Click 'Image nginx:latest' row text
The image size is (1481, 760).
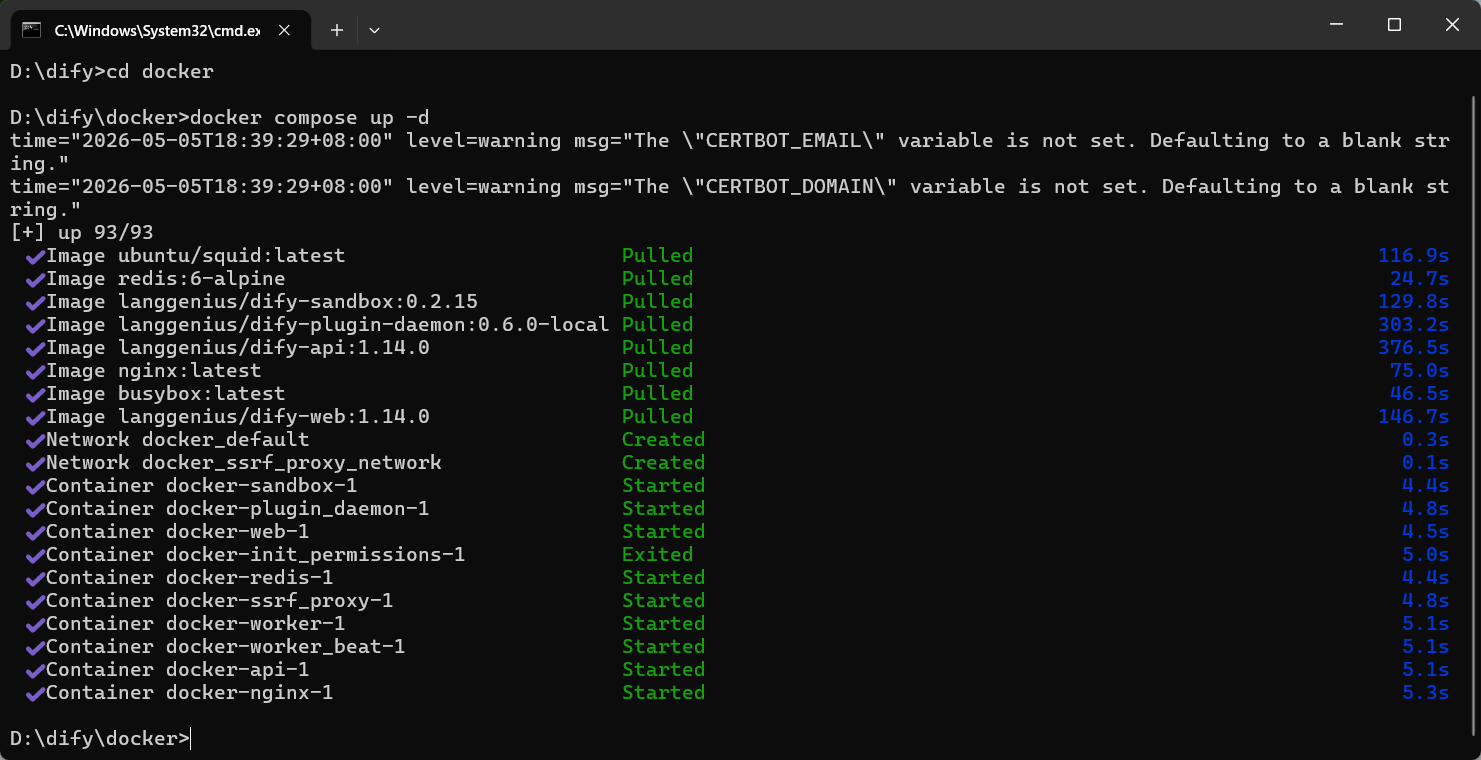154,371
